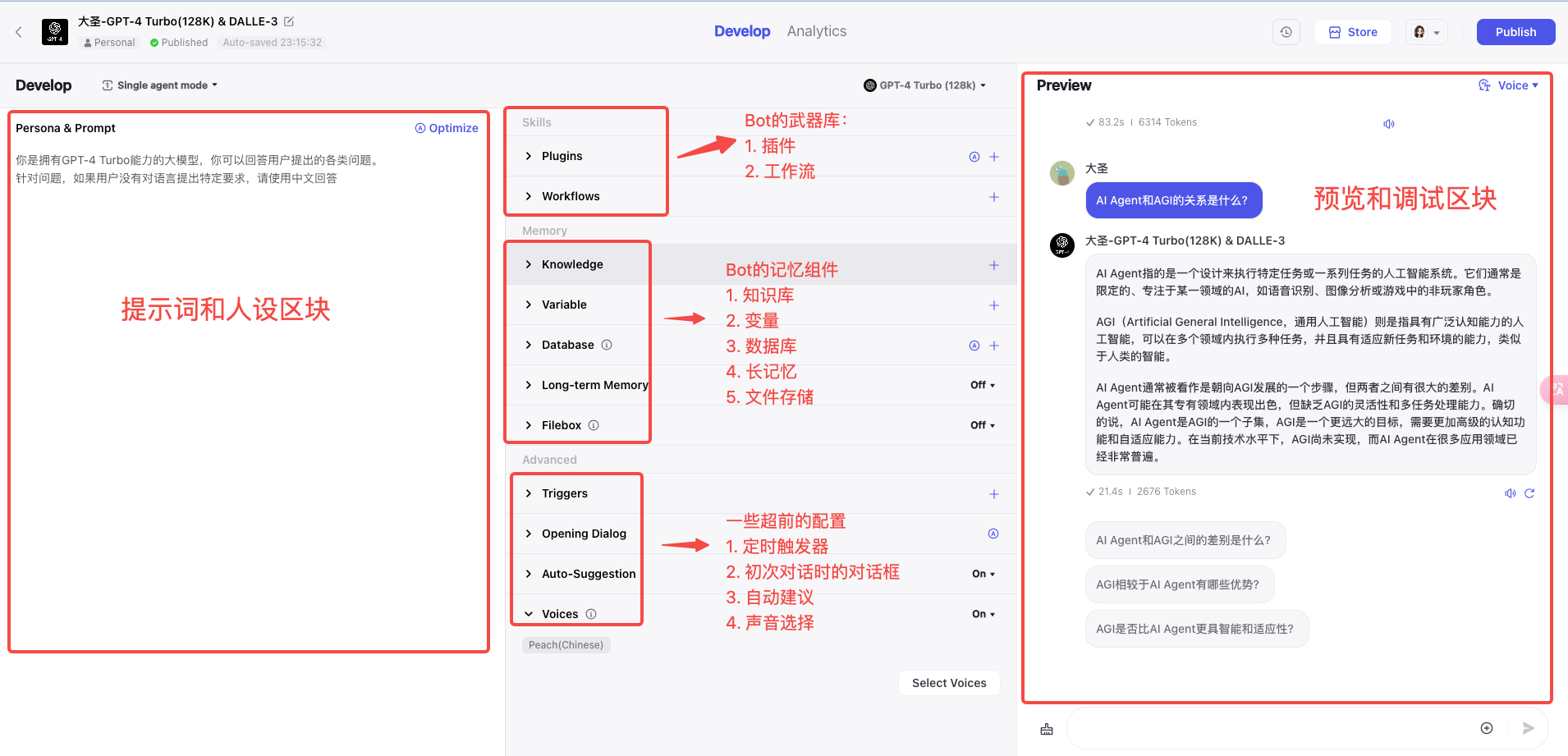Viewport: 1568px width, 756px height.
Task: Expand the Auto-Suggestion section
Action: [529, 574]
